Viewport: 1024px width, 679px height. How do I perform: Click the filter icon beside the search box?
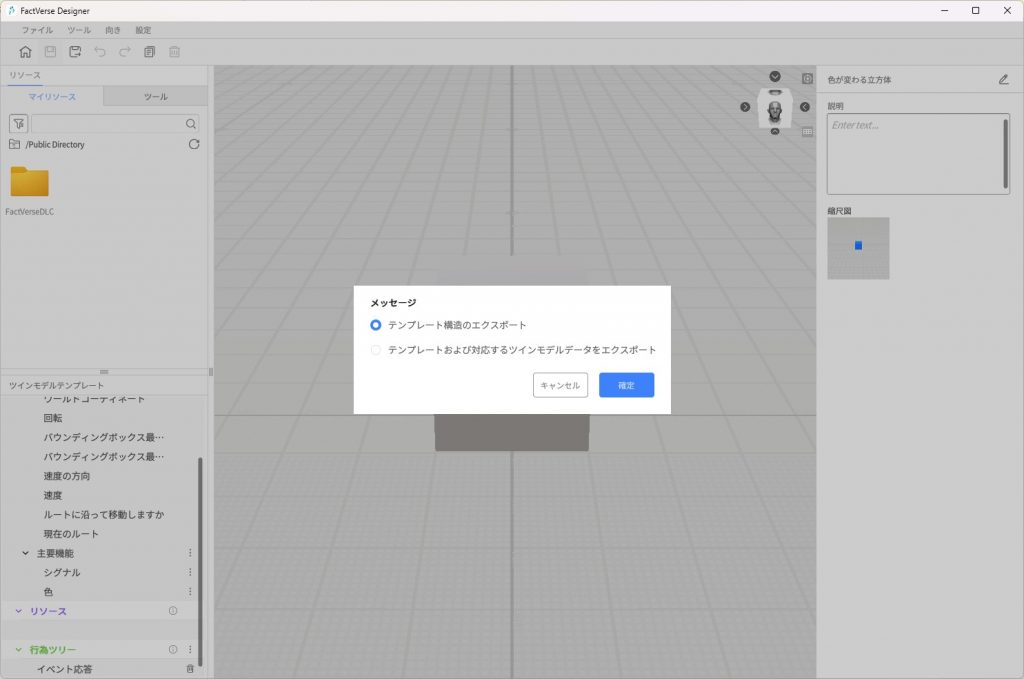coord(18,124)
